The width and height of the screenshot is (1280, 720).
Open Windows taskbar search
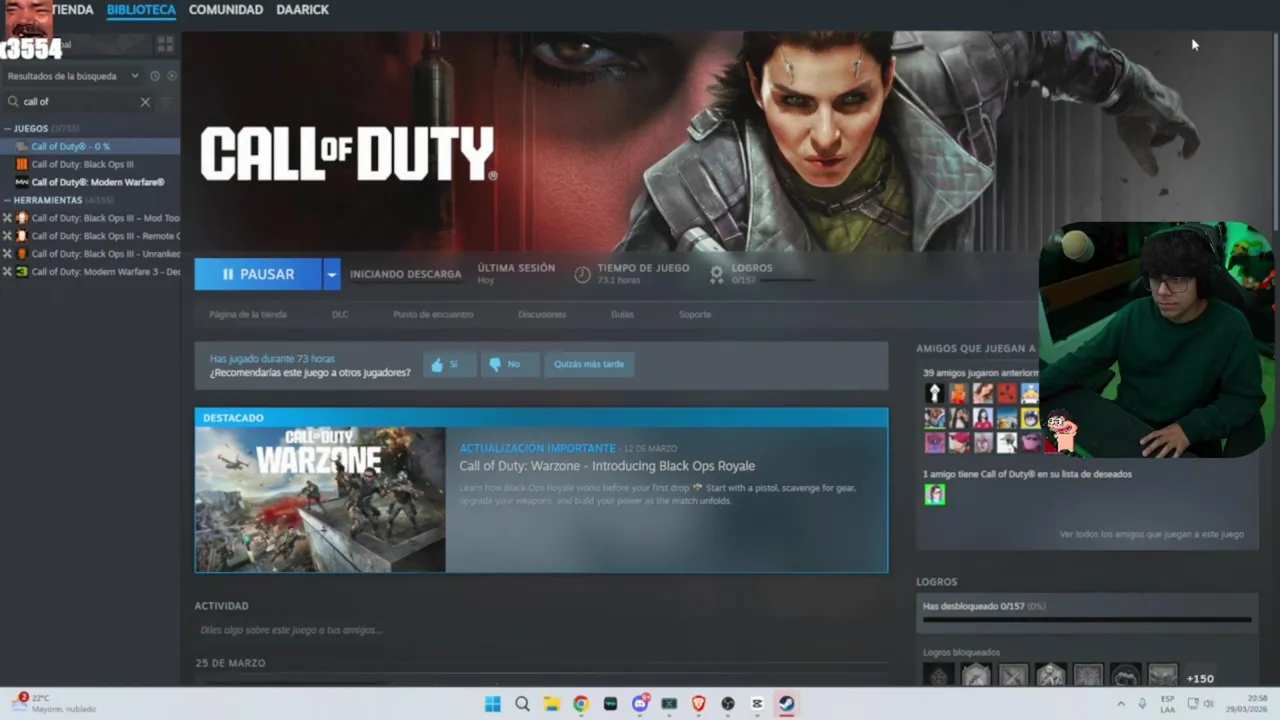(522, 704)
